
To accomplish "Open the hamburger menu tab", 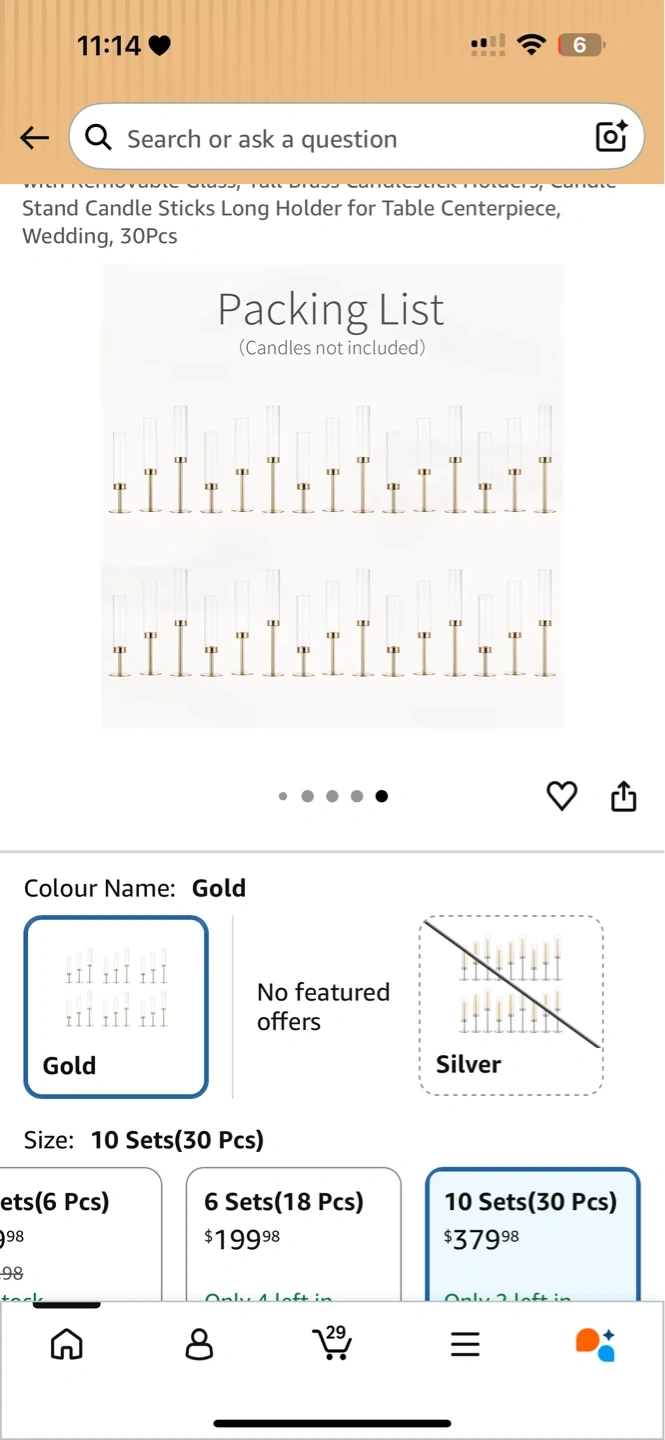I will coord(465,1344).
